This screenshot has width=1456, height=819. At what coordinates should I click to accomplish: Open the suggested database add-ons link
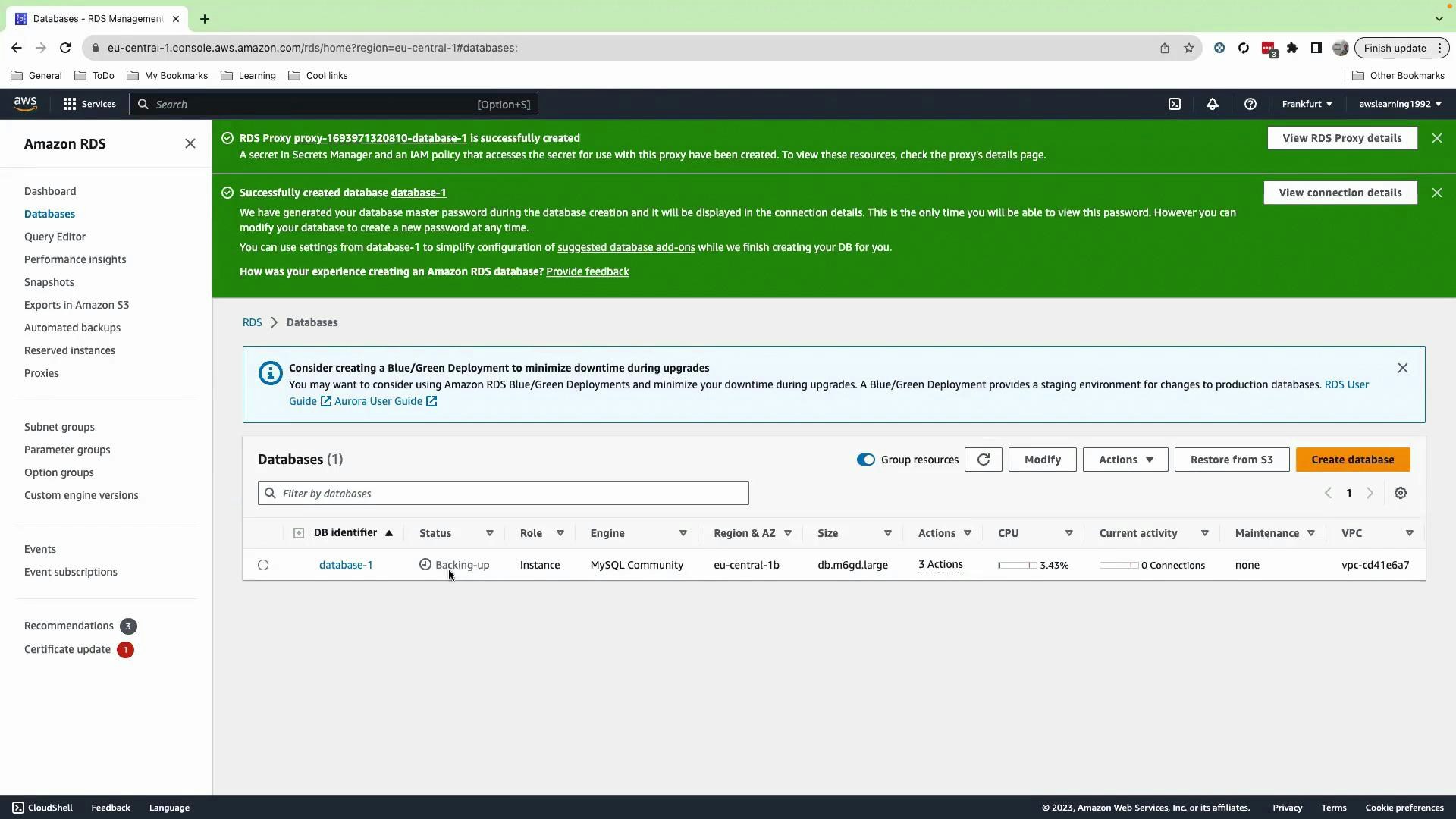pos(626,247)
